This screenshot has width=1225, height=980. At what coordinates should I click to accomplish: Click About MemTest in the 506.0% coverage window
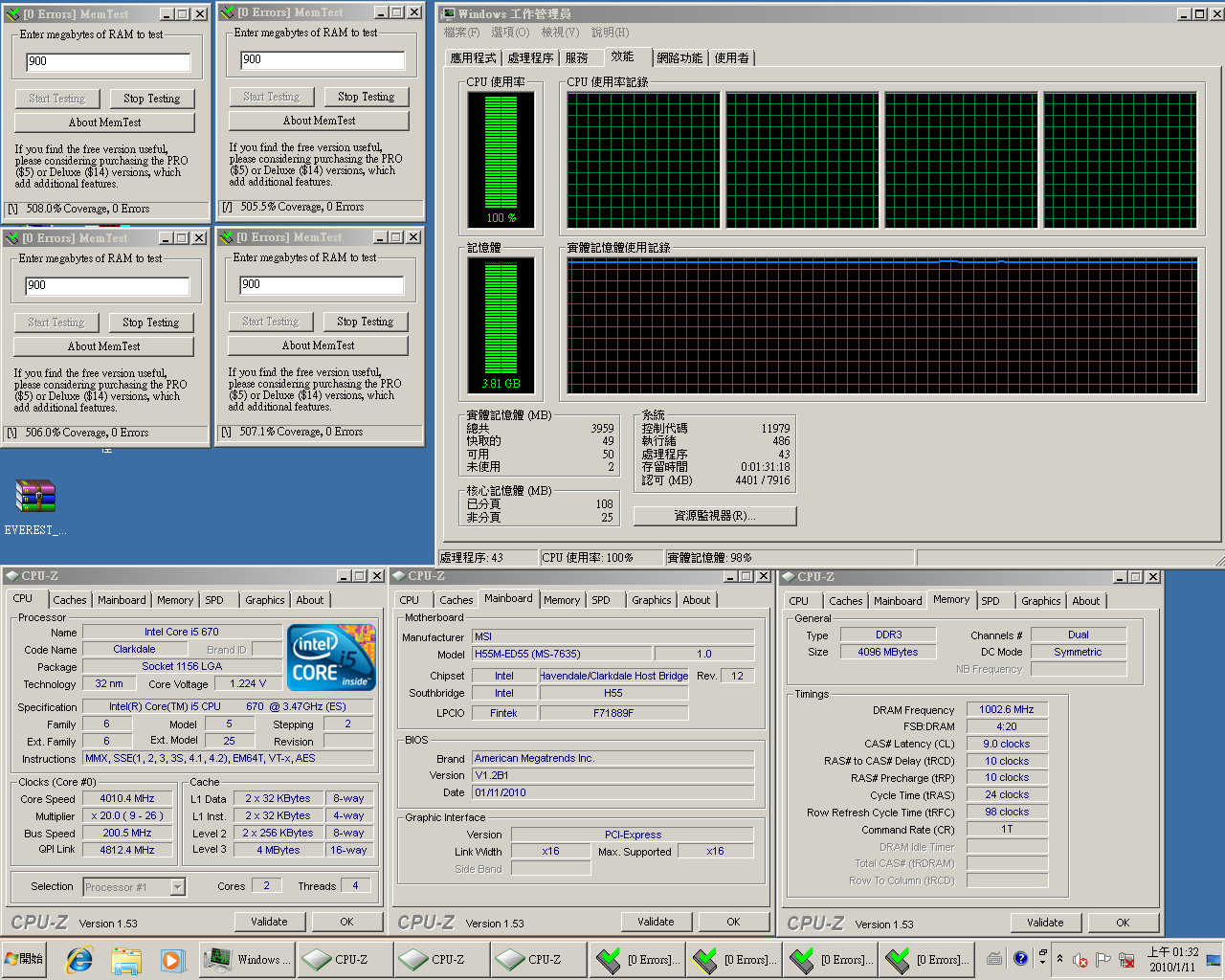coord(103,346)
